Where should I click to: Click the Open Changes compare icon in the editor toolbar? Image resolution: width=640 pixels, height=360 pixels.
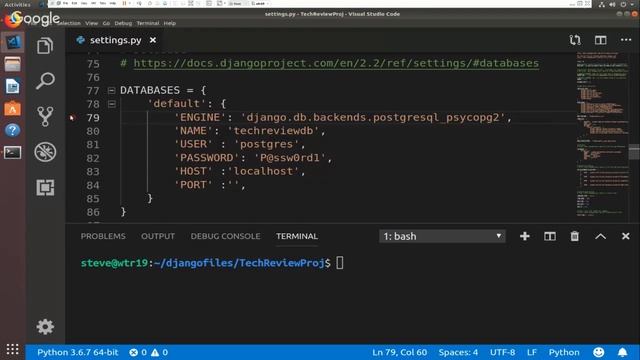tap(575, 40)
